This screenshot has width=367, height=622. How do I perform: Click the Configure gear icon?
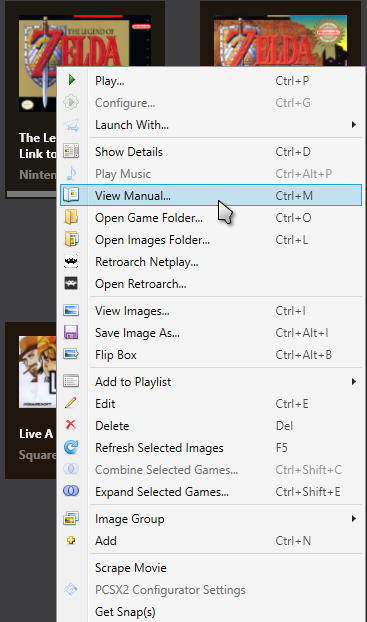coord(71,102)
